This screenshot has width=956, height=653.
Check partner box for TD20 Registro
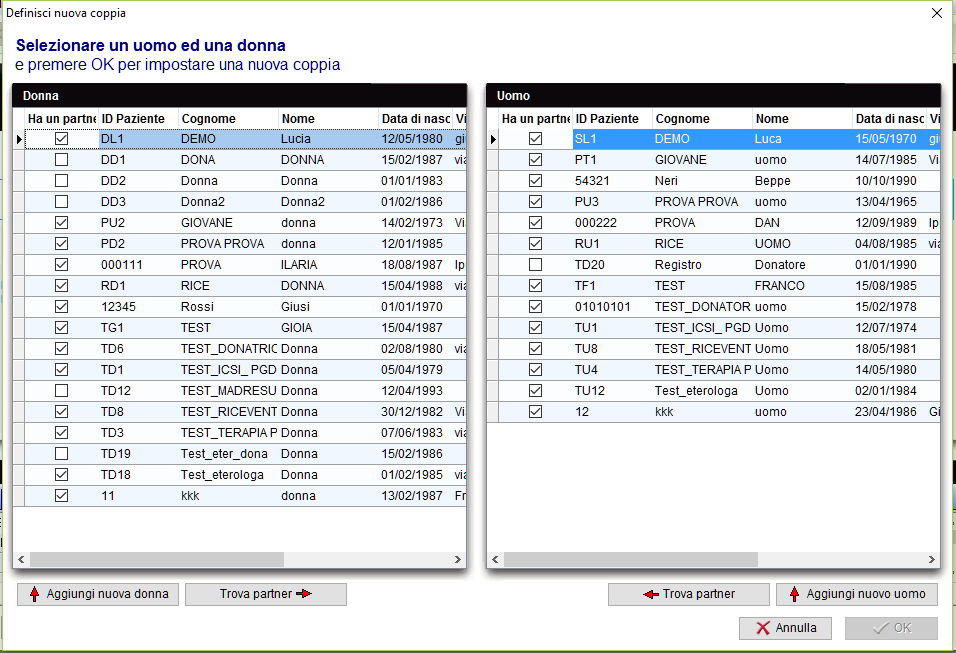535,265
